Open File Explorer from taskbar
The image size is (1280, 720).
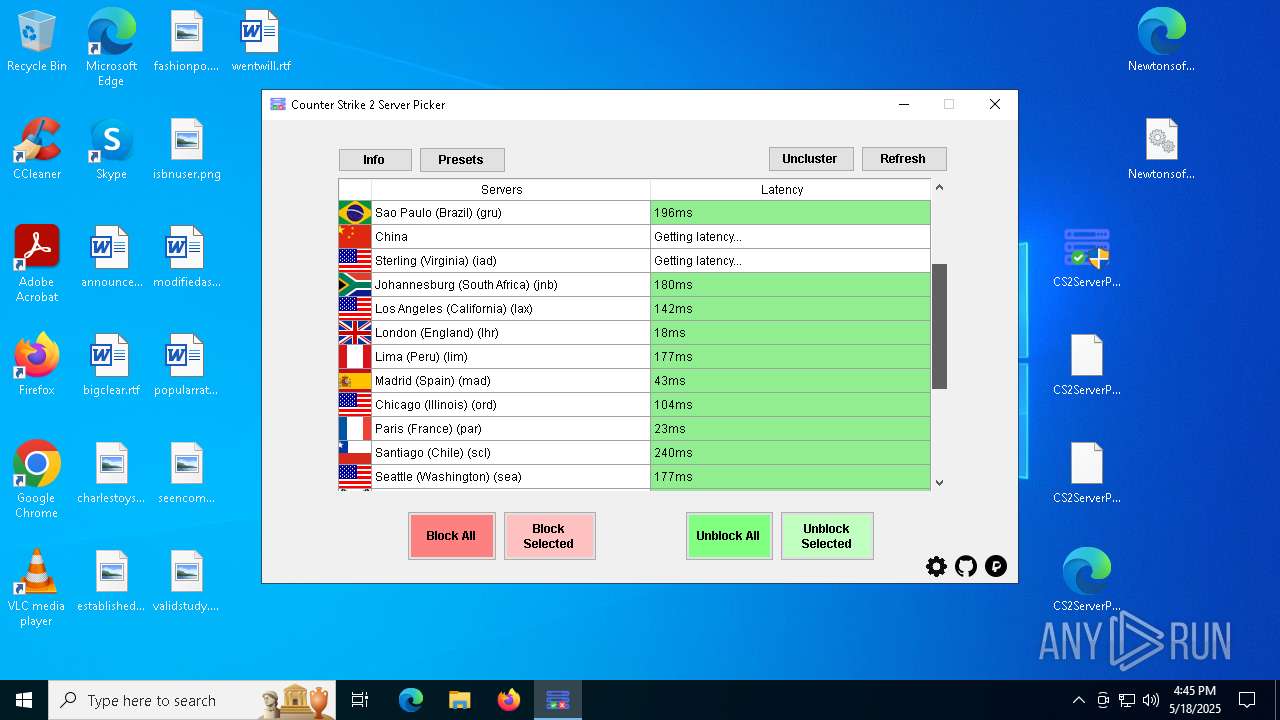coord(460,700)
